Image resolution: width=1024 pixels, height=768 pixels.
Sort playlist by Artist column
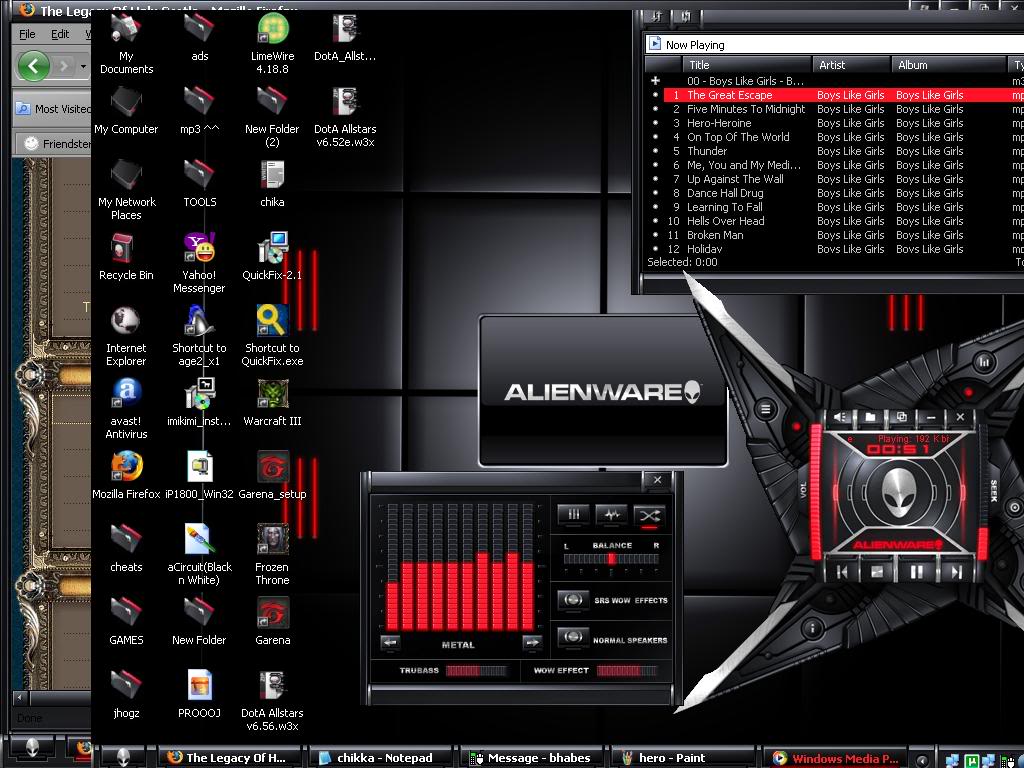click(852, 65)
